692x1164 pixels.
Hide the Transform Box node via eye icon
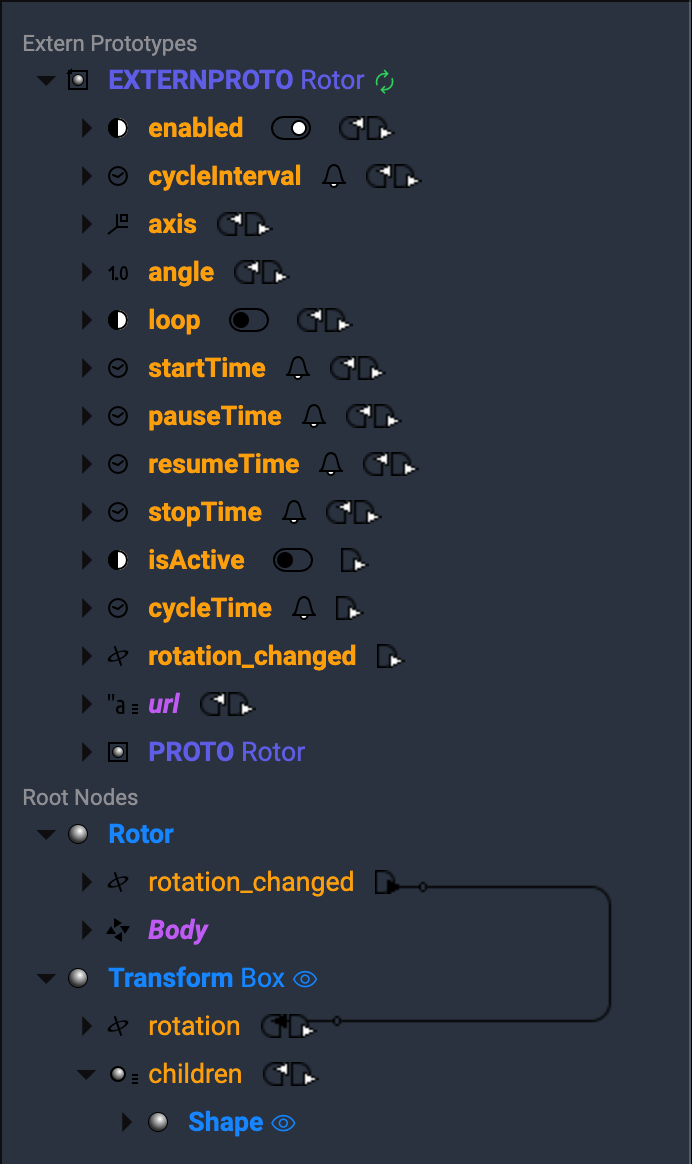coord(305,979)
